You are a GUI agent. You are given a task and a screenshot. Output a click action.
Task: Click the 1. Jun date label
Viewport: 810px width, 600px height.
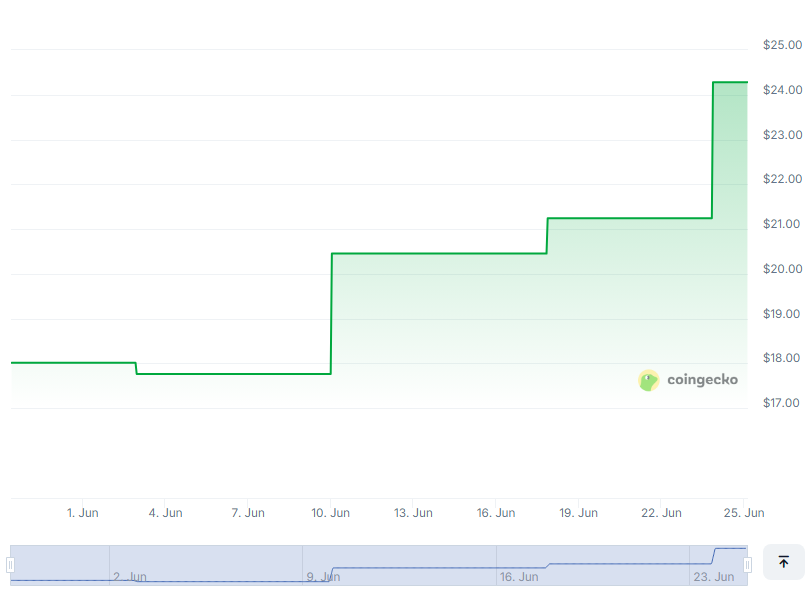point(83,513)
